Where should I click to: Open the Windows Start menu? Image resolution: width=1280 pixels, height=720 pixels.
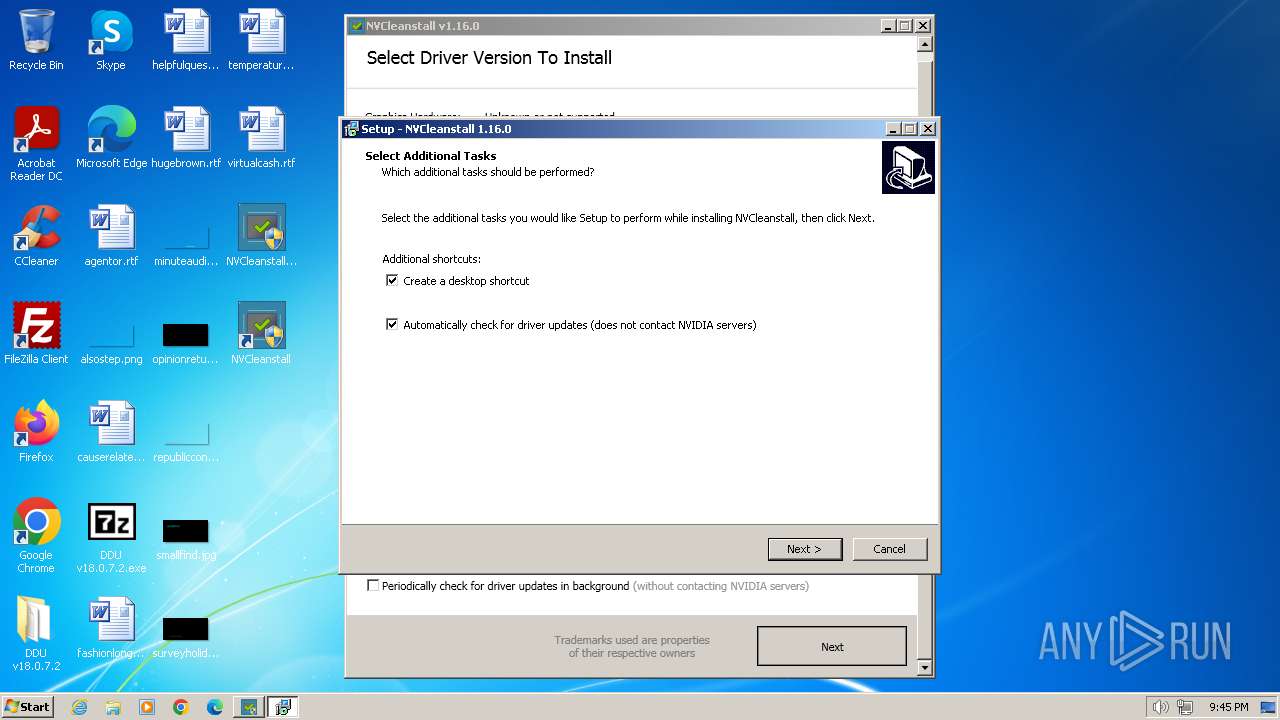[28, 707]
